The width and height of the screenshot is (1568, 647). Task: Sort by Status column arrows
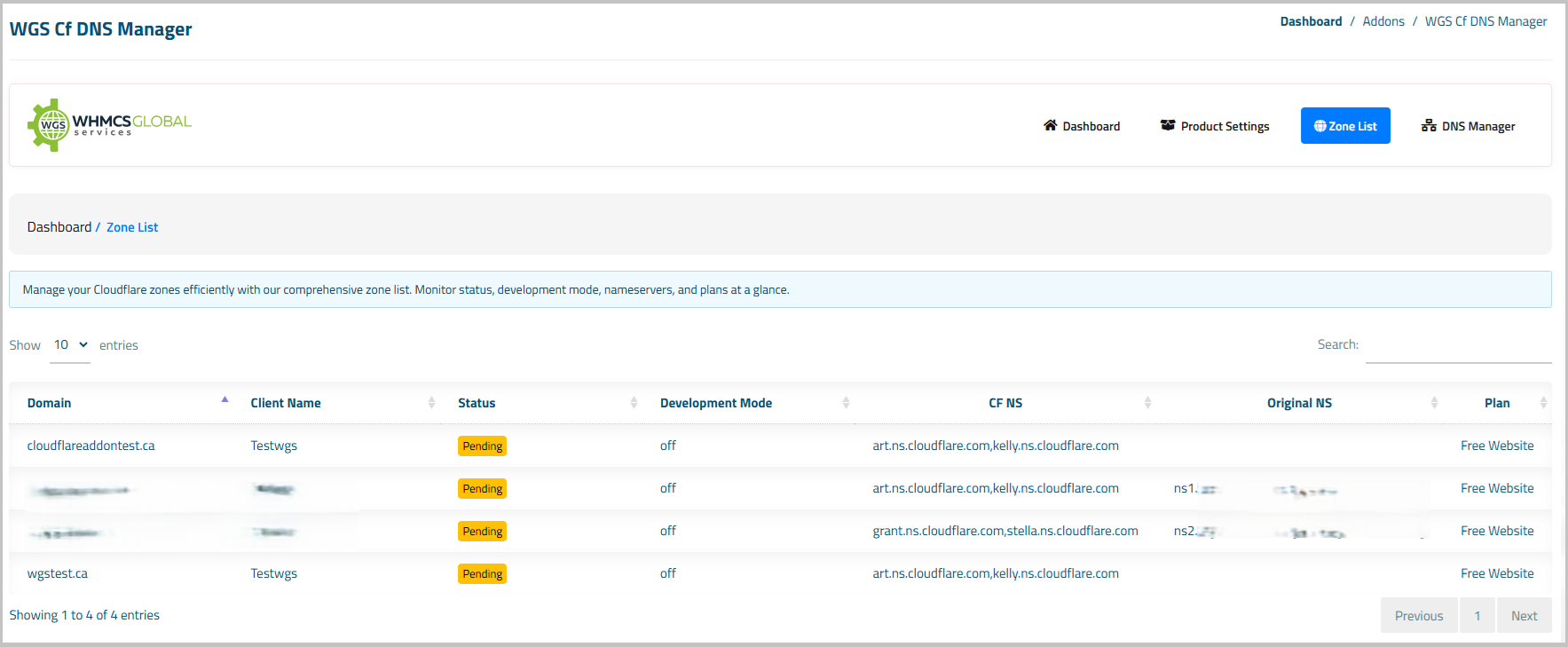pos(634,403)
